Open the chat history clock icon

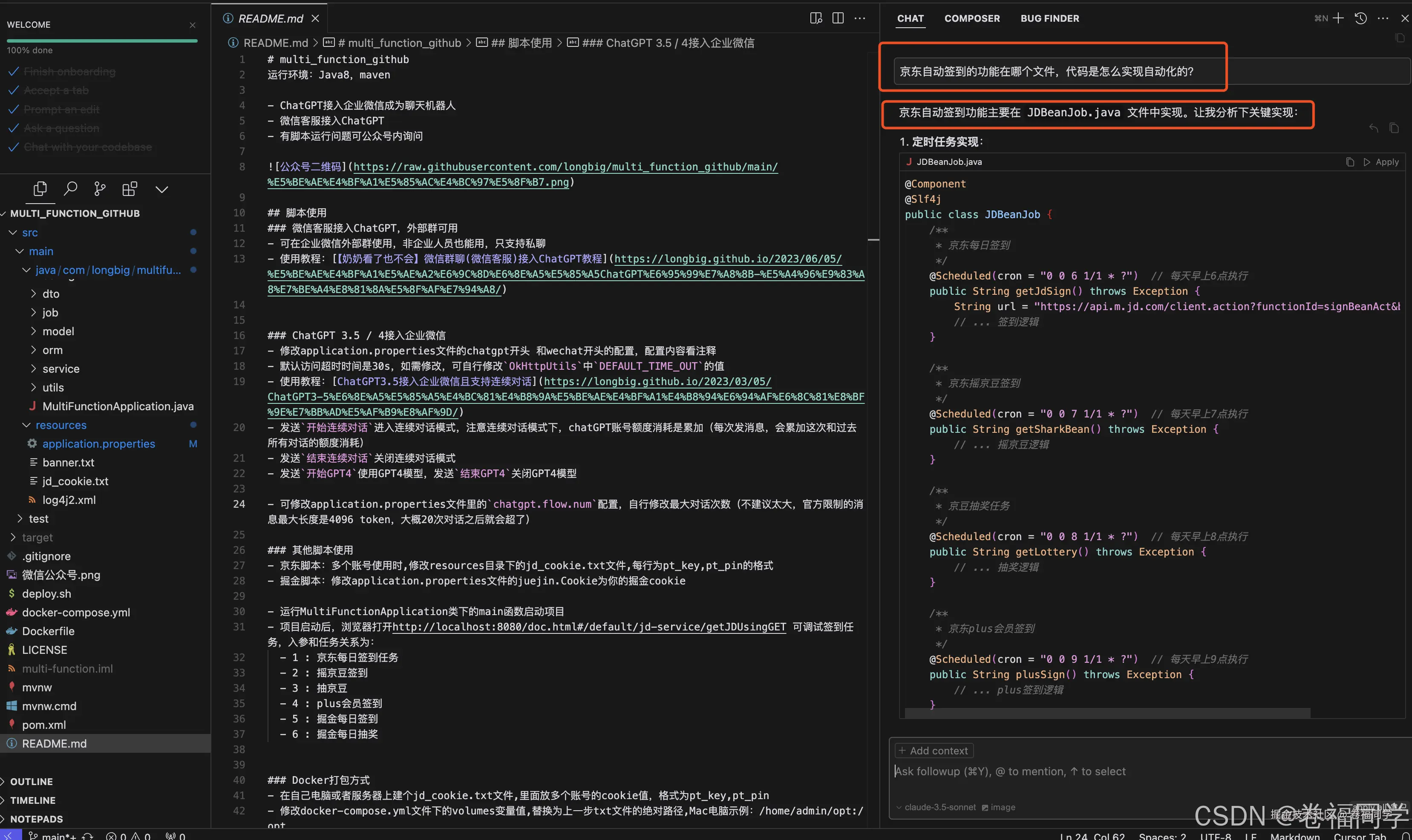(x=1361, y=18)
